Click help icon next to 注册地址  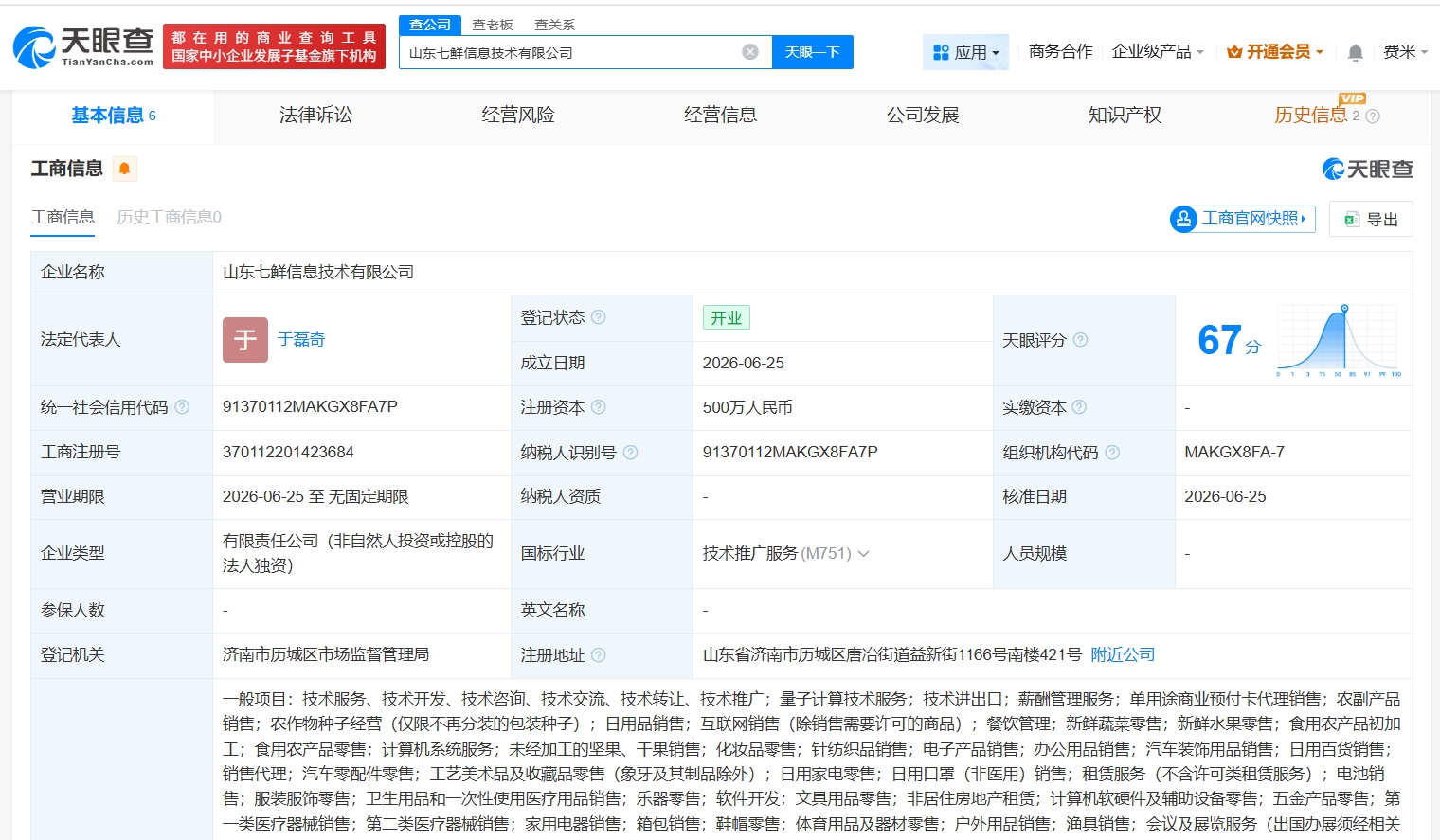pyautogui.click(x=599, y=655)
